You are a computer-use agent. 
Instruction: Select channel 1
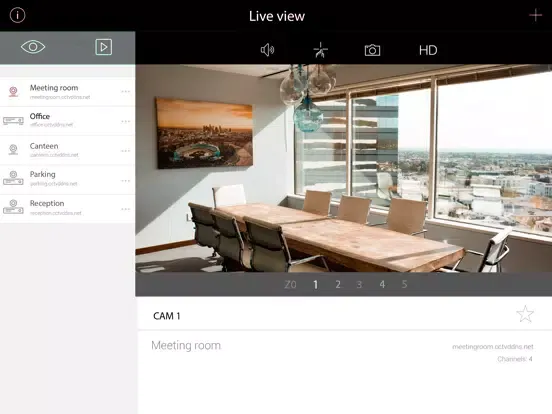point(315,284)
